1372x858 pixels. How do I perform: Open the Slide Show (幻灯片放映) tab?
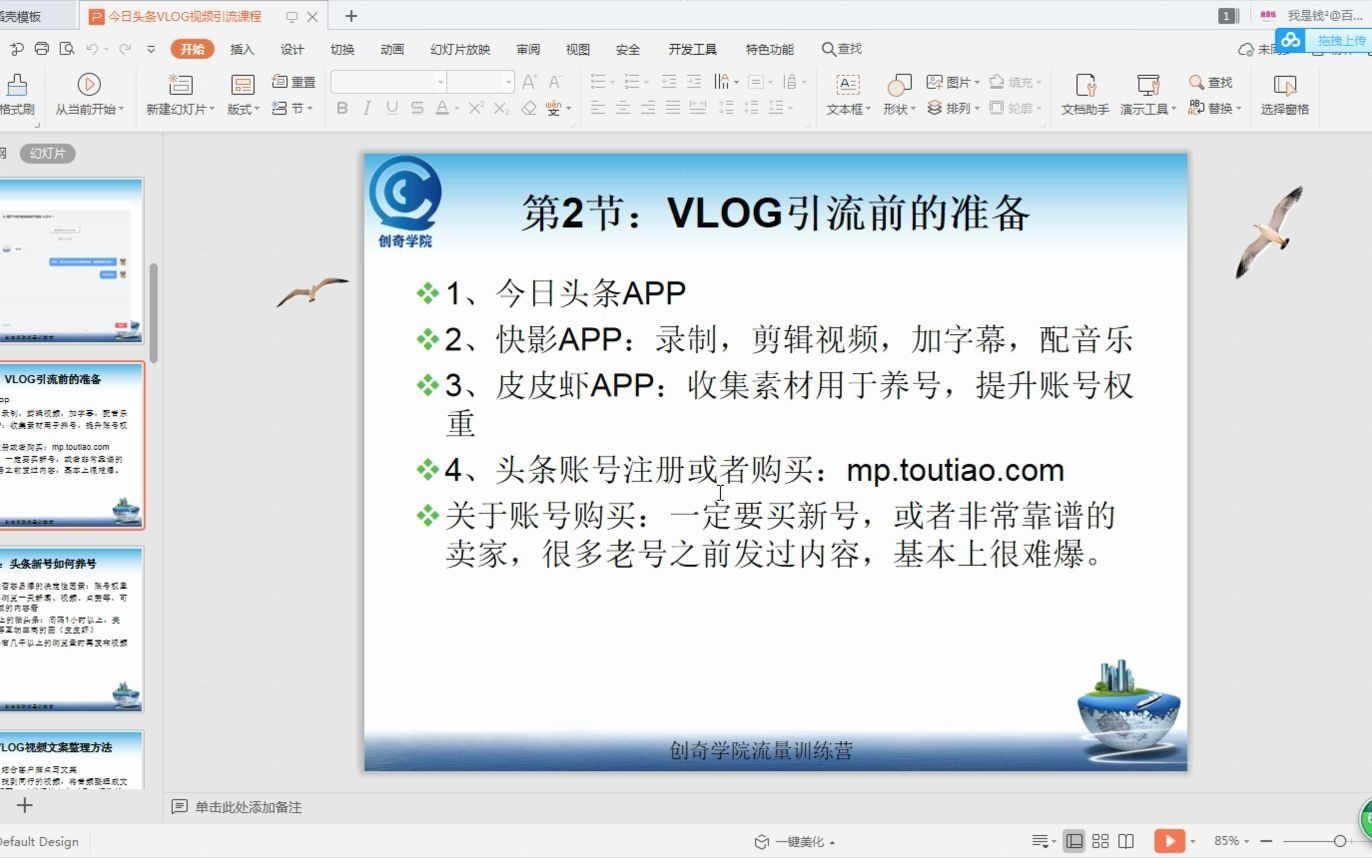460,49
